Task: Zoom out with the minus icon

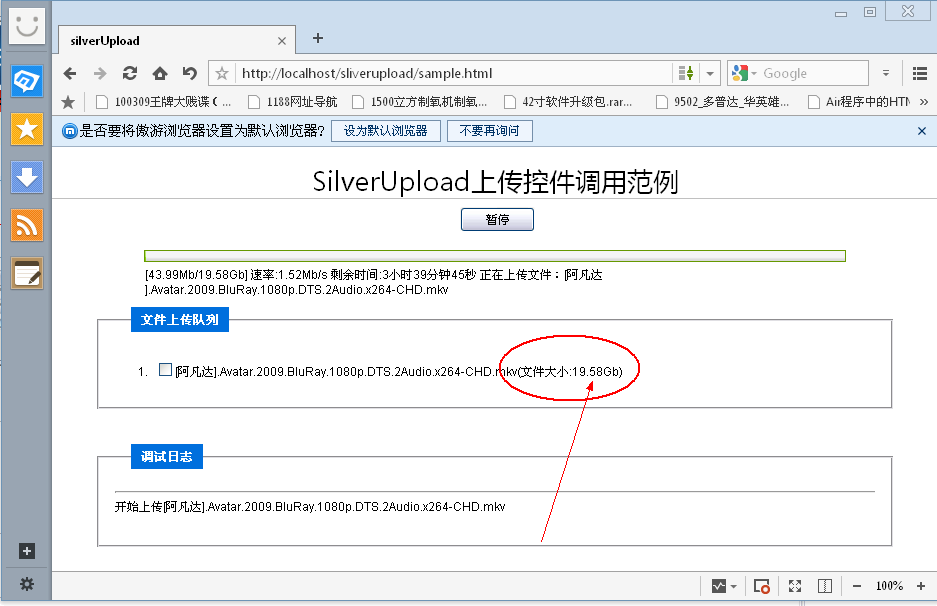Action: tap(856, 586)
